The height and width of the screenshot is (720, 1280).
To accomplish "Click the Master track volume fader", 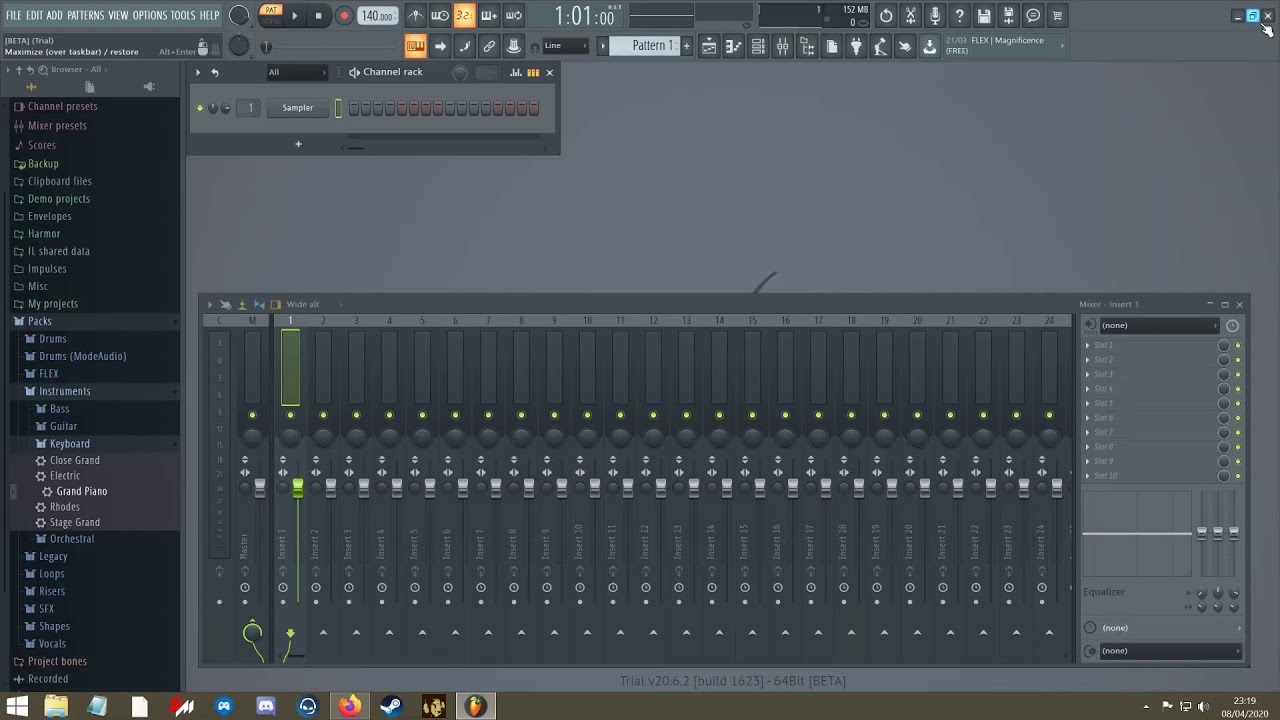I will click(x=260, y=487).
